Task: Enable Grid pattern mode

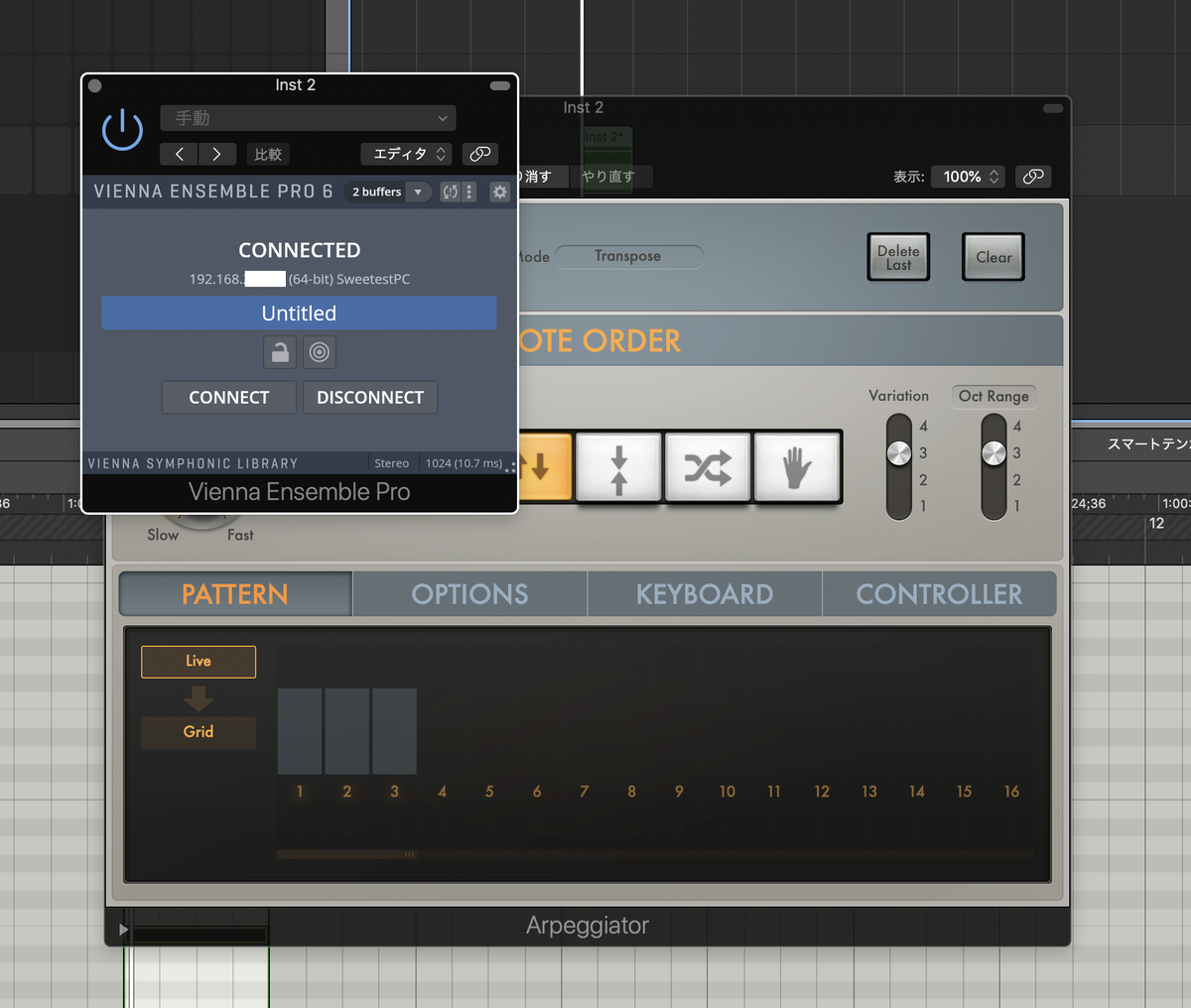Action: pos(198,732)
